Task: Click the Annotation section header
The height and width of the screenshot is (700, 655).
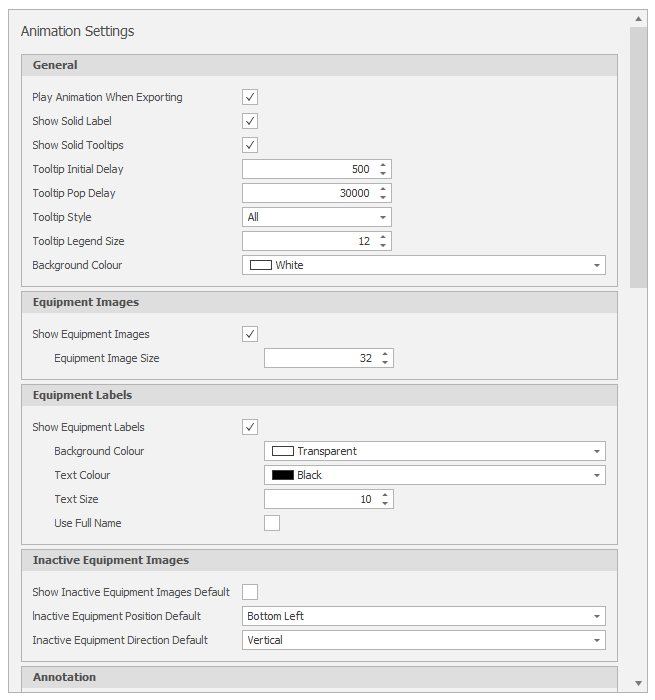Action: tap(319, 677)
